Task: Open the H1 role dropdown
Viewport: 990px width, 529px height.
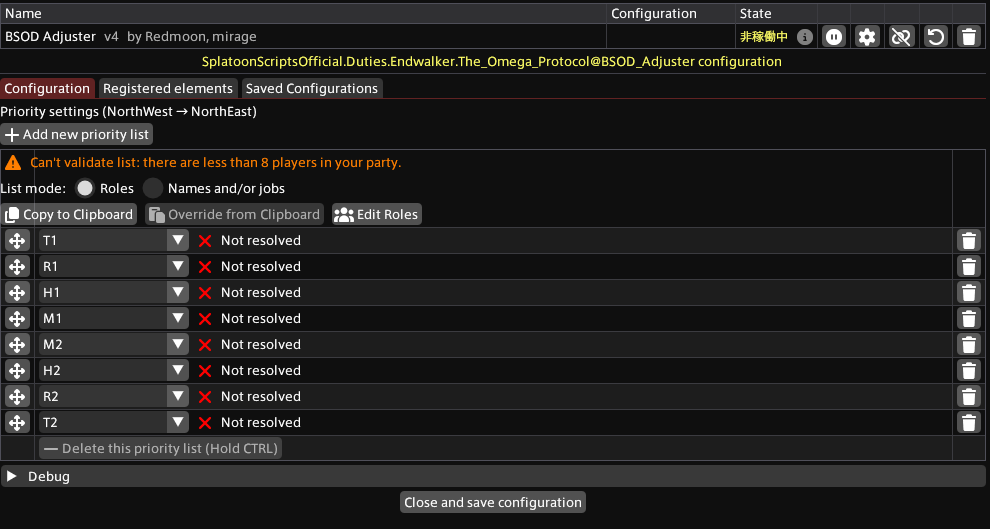Action: 114,292
